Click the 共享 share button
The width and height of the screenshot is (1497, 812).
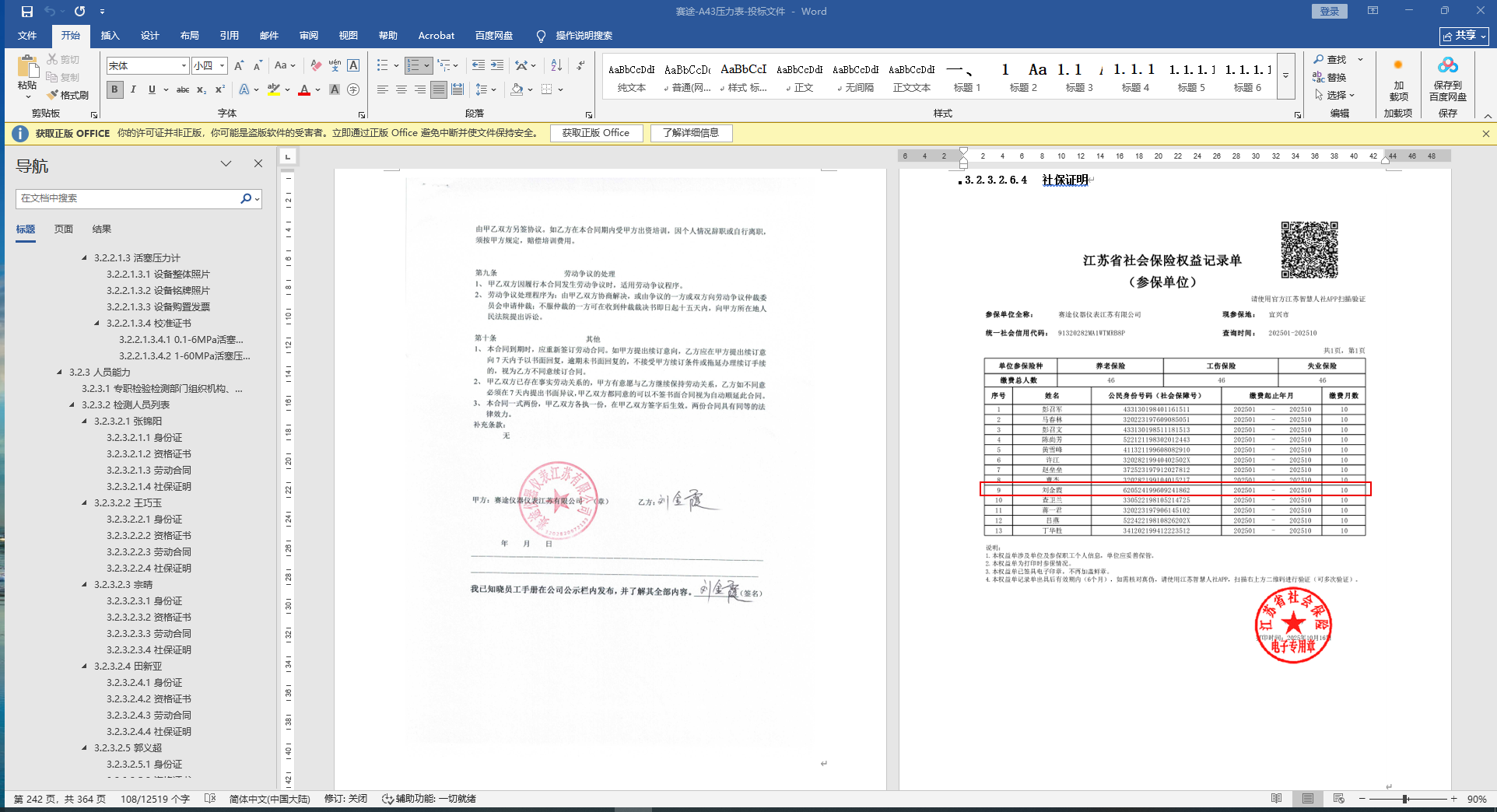(x=1464, y=36)
